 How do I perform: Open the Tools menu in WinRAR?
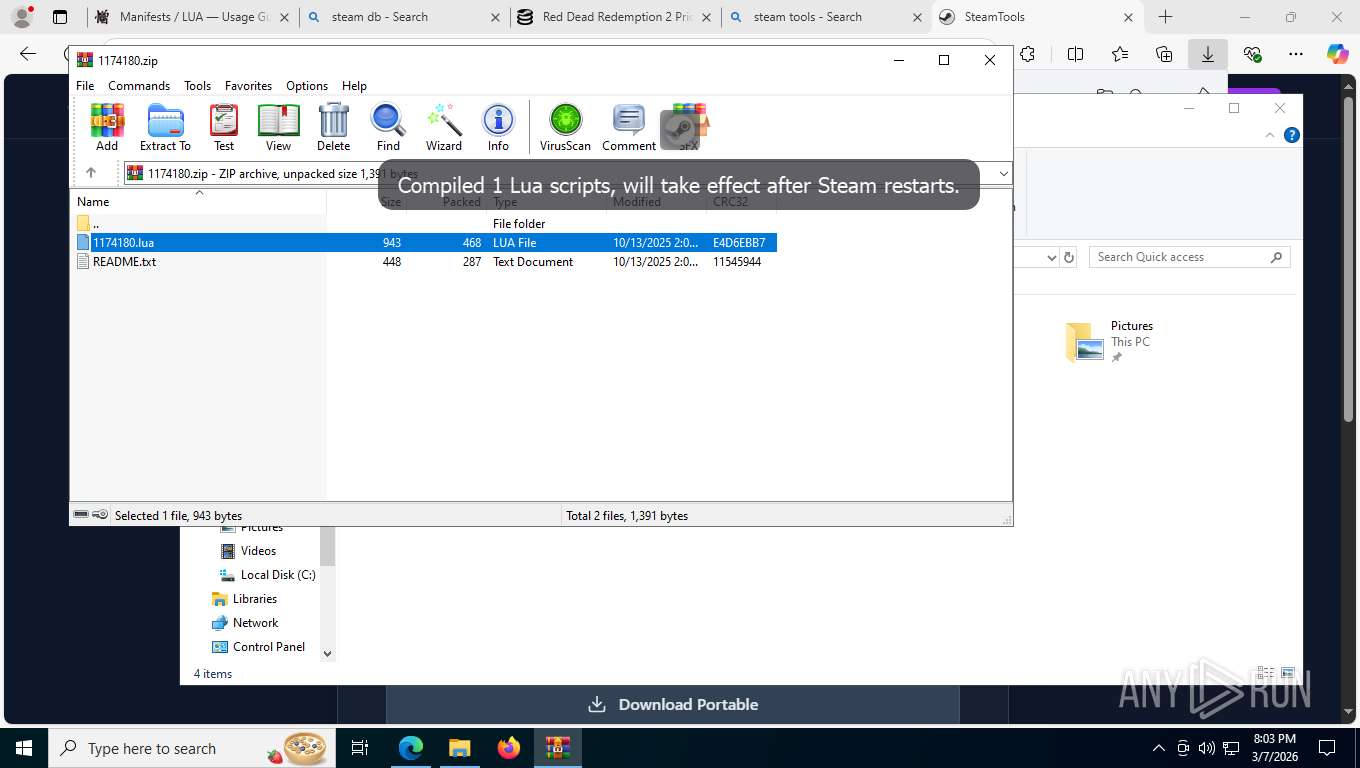197,86
